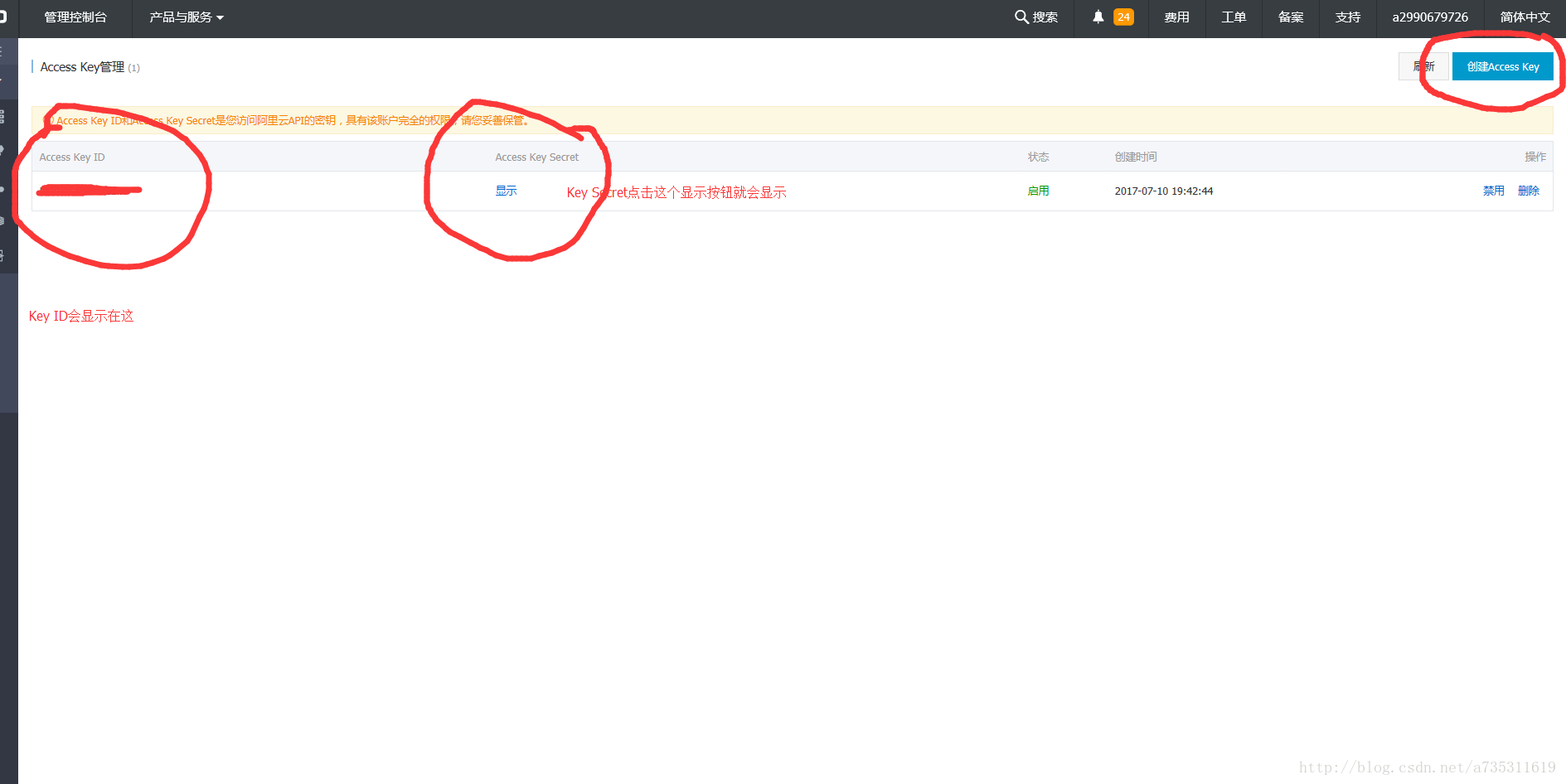This screenshot has height=784, width=1566.
Task: Click 删除 to delete the access key
Action: click(1528, 191)
